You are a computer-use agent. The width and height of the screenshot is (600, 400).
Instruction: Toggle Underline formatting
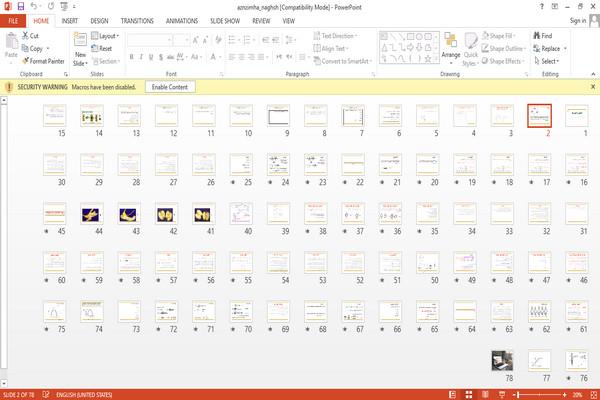151,57
